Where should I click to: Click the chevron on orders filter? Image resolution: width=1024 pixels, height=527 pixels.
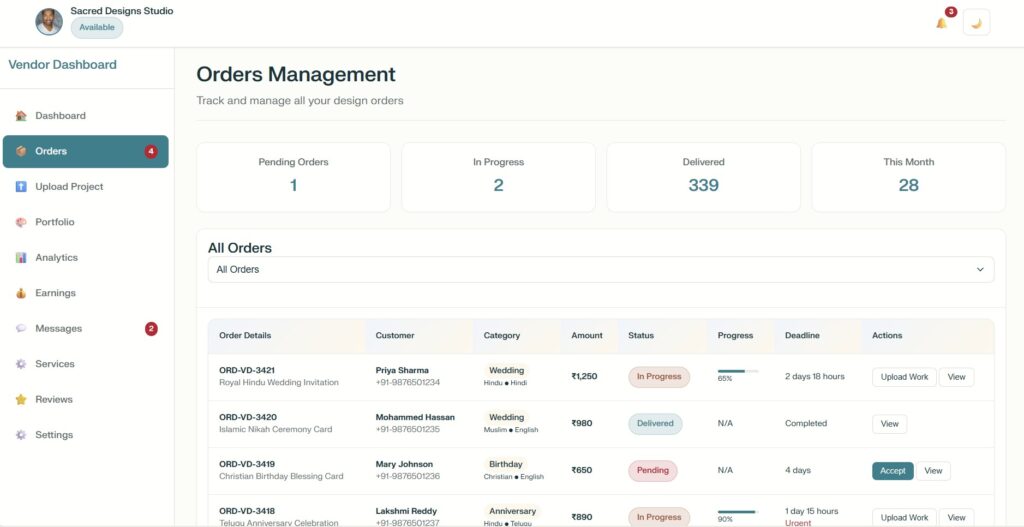tap(979, 270)
